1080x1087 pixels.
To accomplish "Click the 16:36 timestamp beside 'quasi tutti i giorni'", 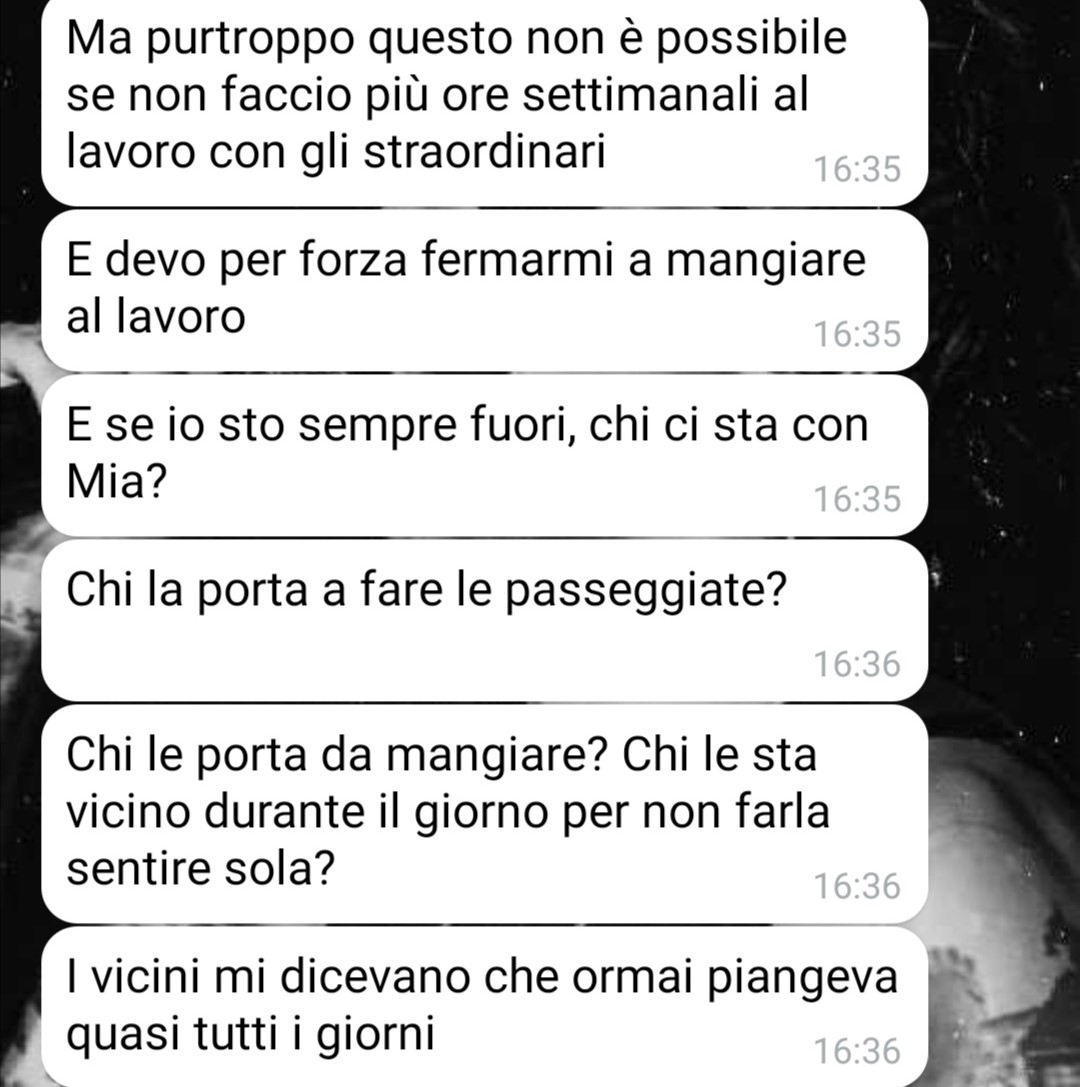I will (857, 1052).
